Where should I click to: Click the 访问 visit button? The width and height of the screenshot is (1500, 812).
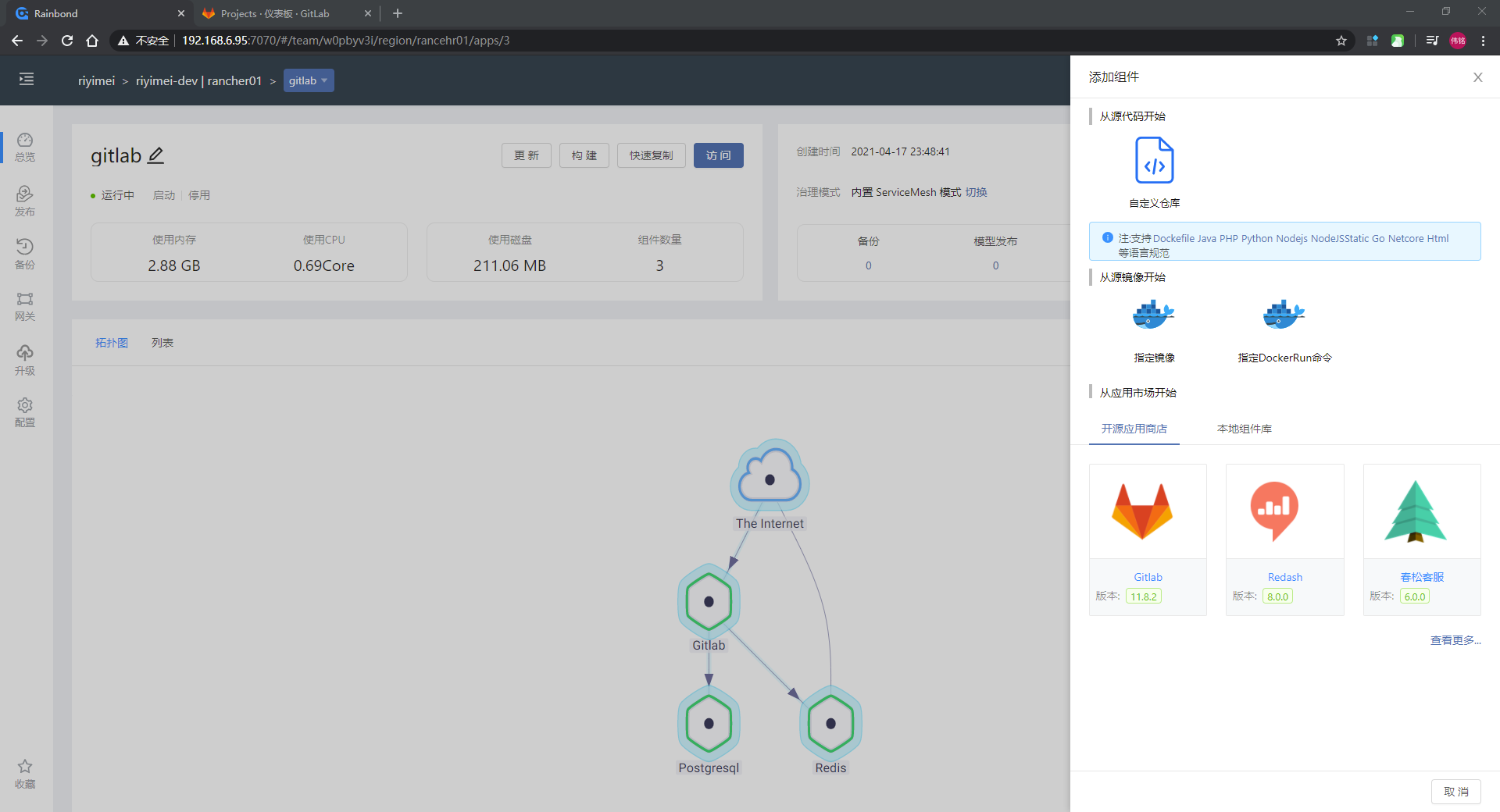pyautogui.click(x=719, y=155)
